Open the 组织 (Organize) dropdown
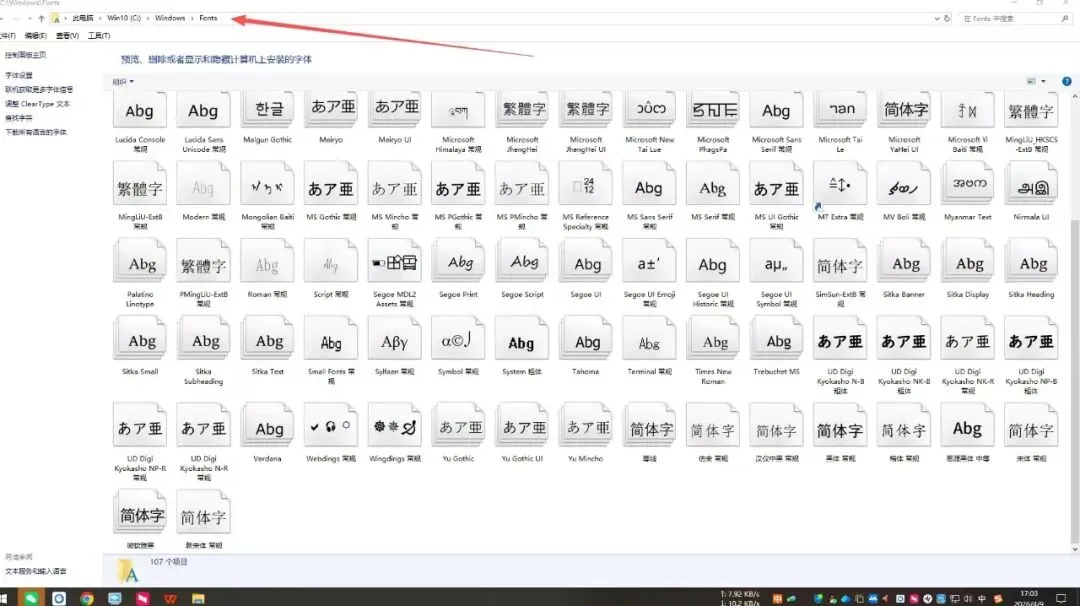 pyautogui.click(x=123, y=82)
